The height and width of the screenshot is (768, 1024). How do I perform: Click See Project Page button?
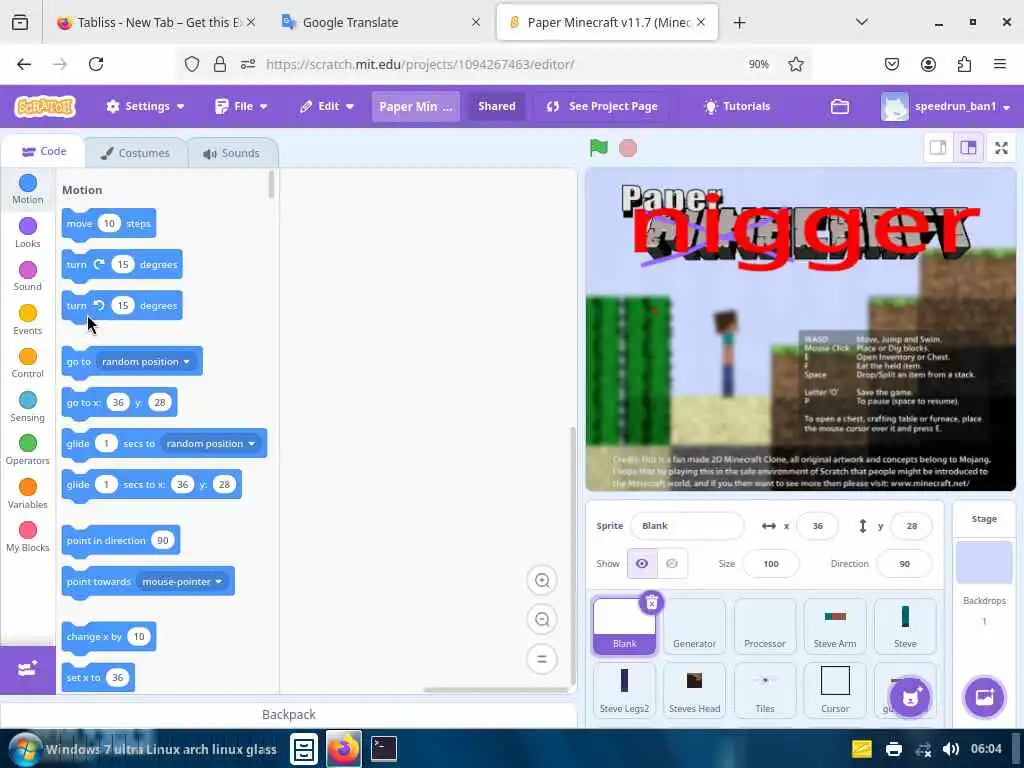click(602, 106)
